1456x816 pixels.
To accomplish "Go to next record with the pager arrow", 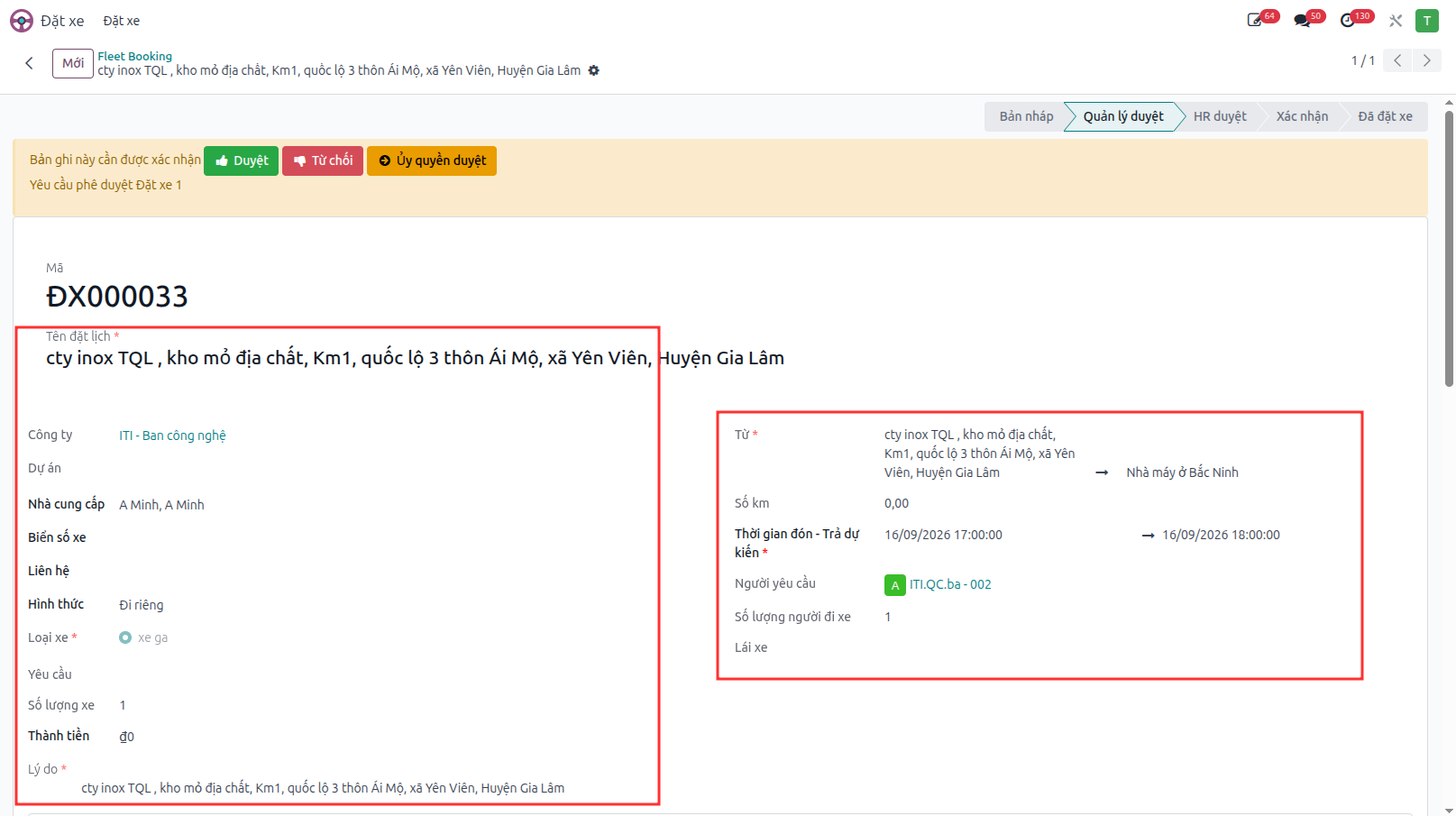I will [1426, 60].
